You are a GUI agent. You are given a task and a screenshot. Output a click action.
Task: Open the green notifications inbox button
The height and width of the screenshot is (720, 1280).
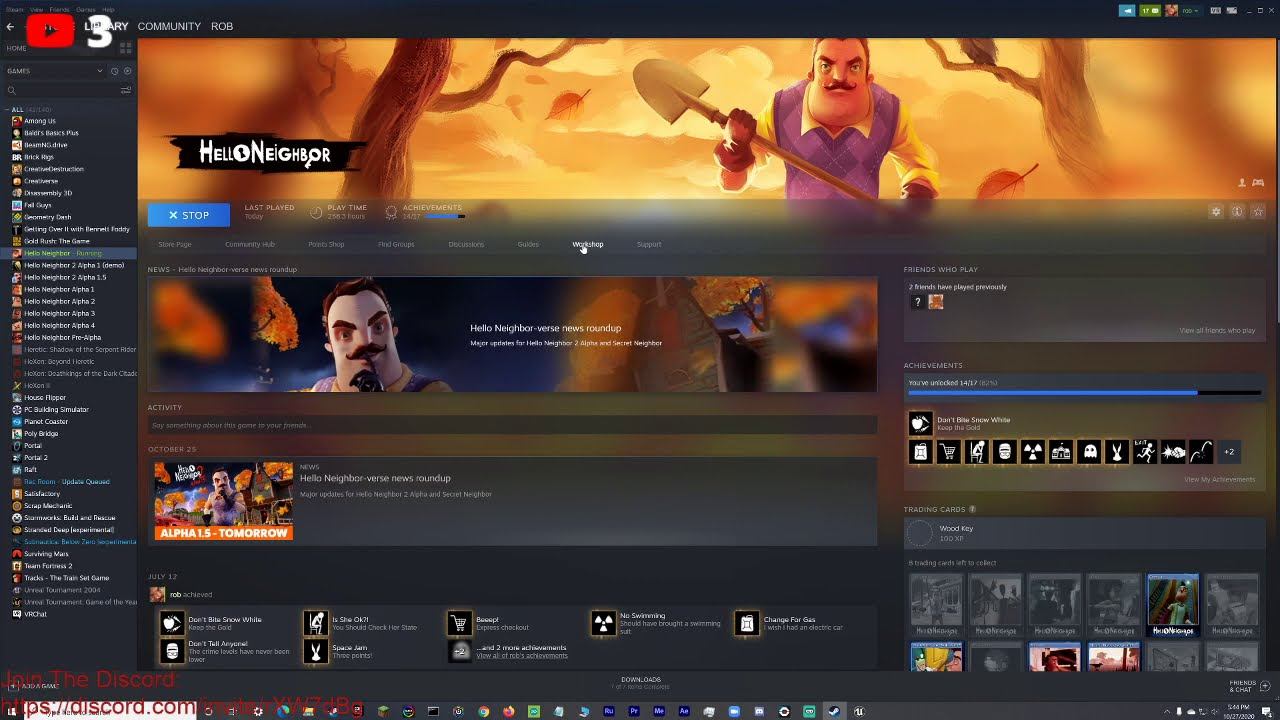[1150, 11]
